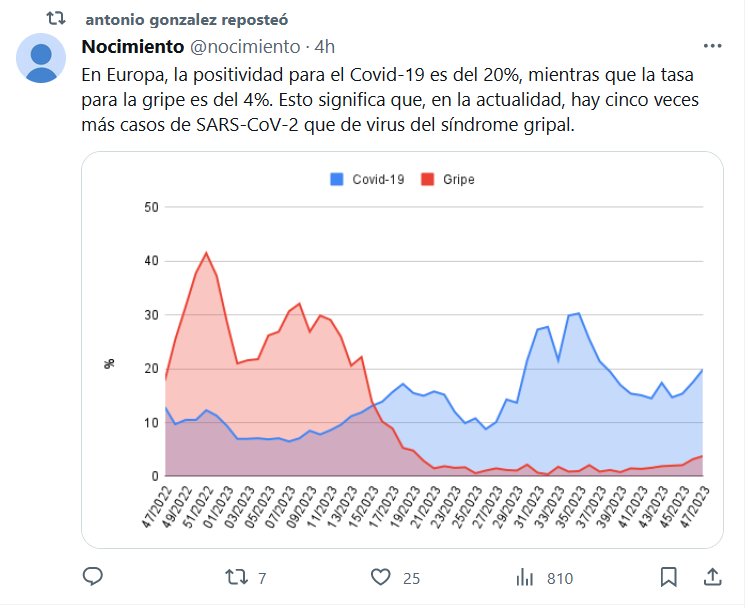Screen dimensions: 750x608
Task: Open Nocimiento profile avatar
Action: 42,58
